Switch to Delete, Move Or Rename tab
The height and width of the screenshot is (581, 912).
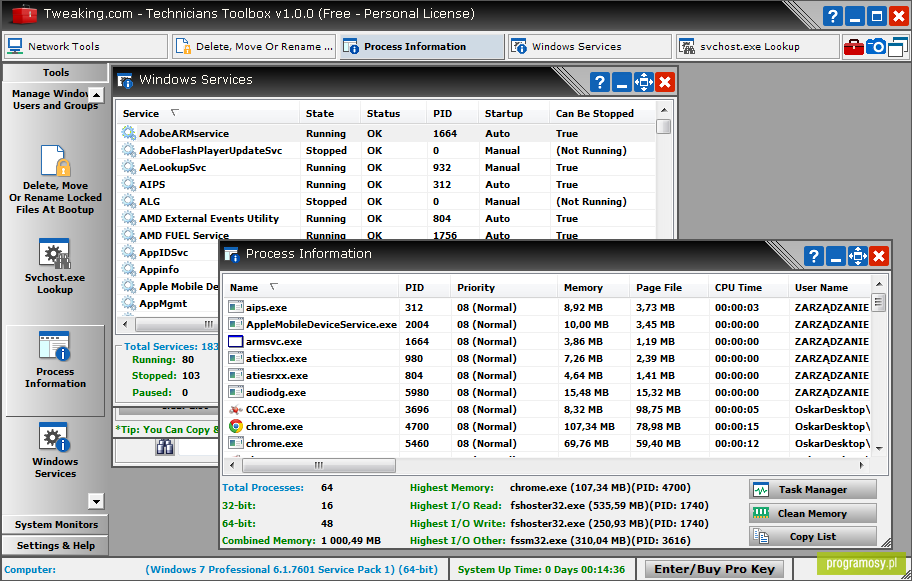click(x=254, y=47)
